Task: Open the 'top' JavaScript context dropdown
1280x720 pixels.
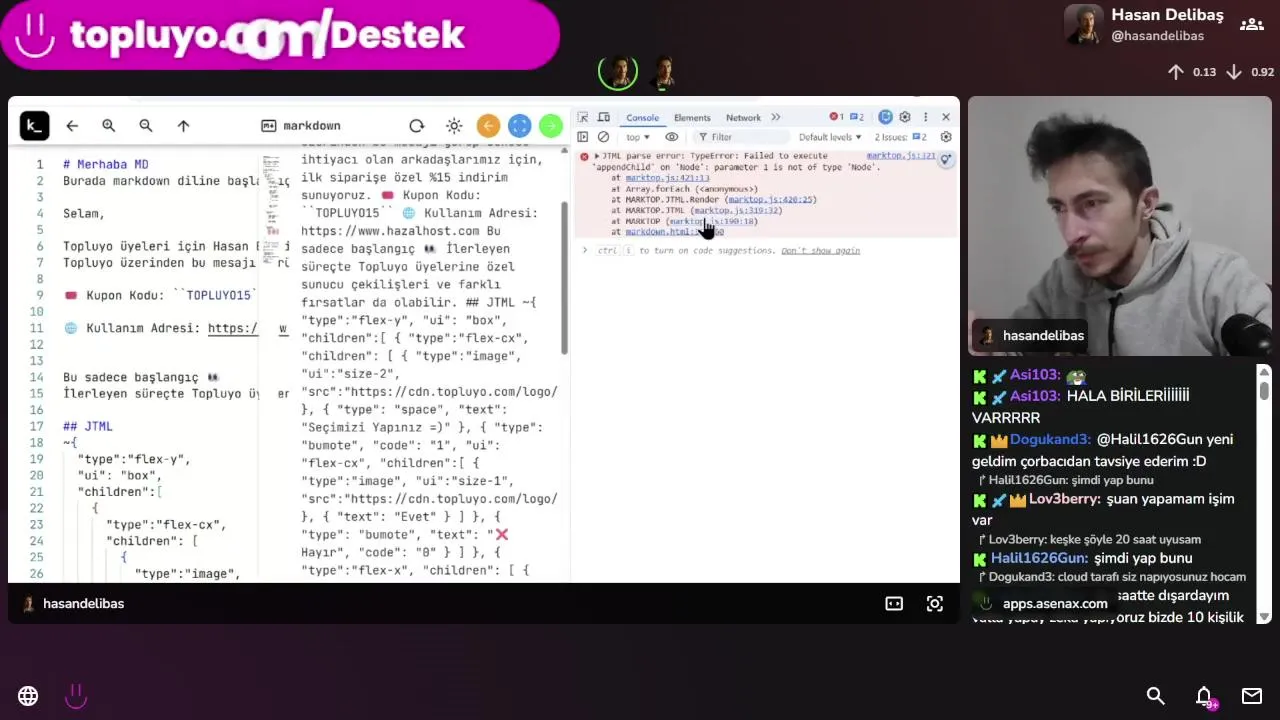Action: 638,137
